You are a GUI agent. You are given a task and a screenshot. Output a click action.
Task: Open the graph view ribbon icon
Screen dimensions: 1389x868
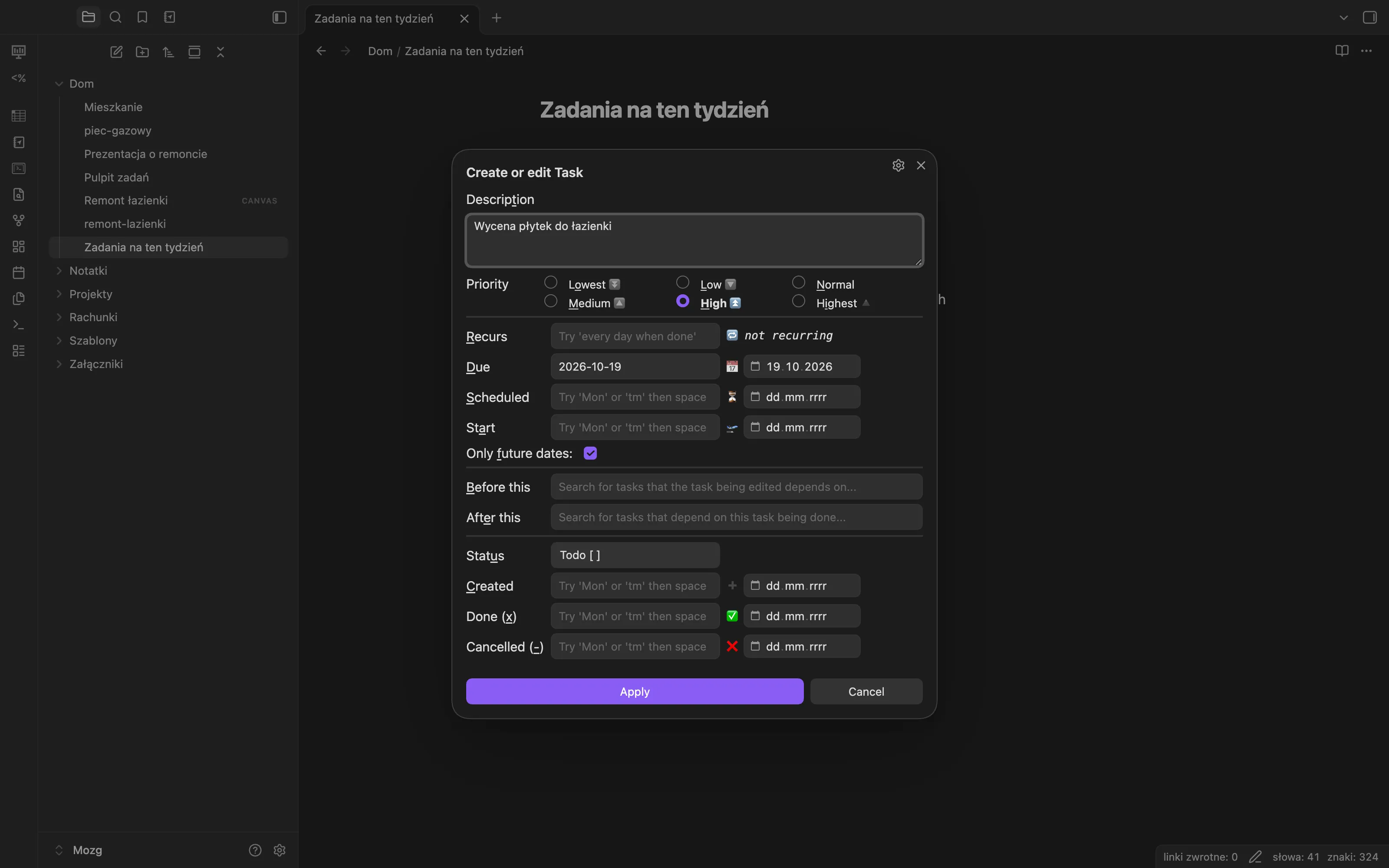(x=18, y=220)
